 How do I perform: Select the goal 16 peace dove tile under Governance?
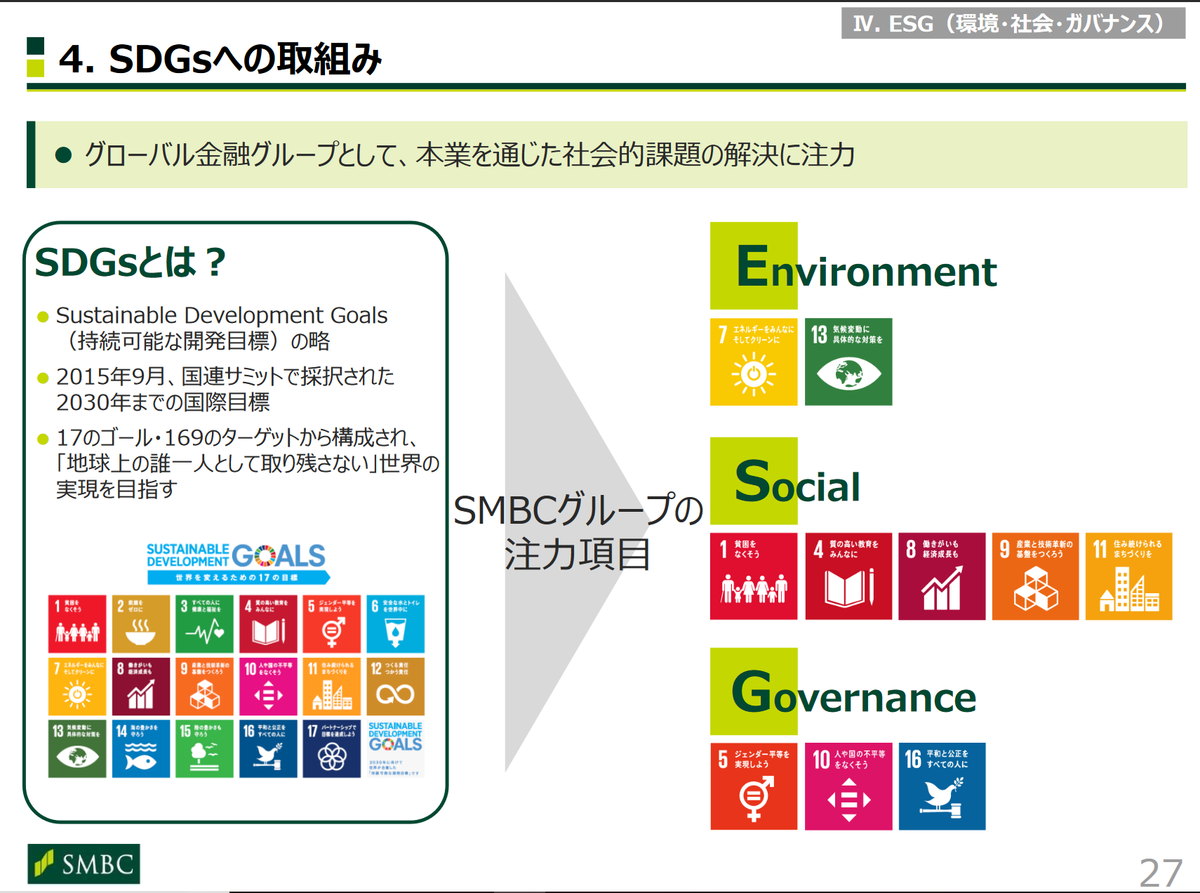coord(941,786)
